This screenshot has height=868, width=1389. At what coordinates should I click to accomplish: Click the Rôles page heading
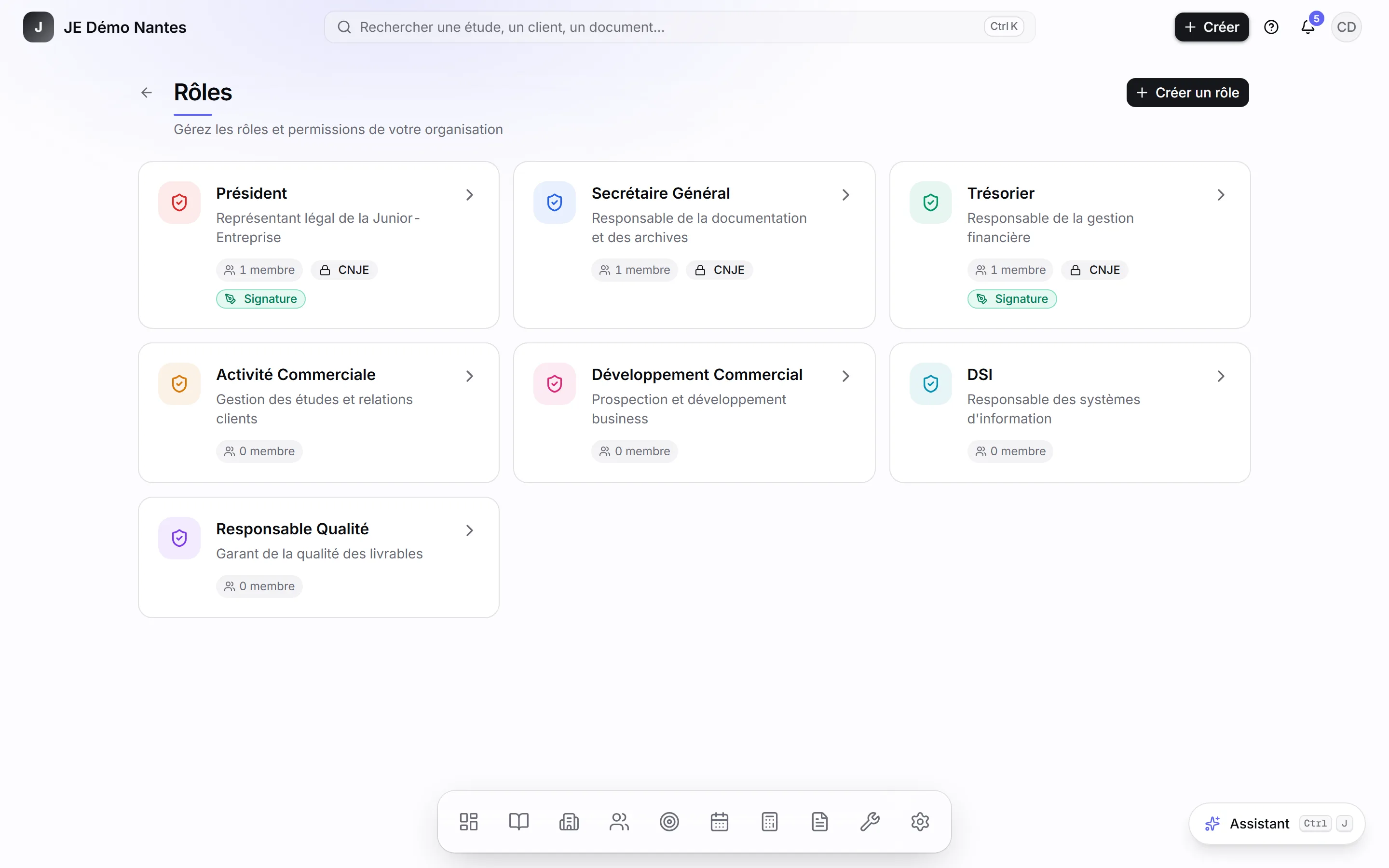(203, 93)
